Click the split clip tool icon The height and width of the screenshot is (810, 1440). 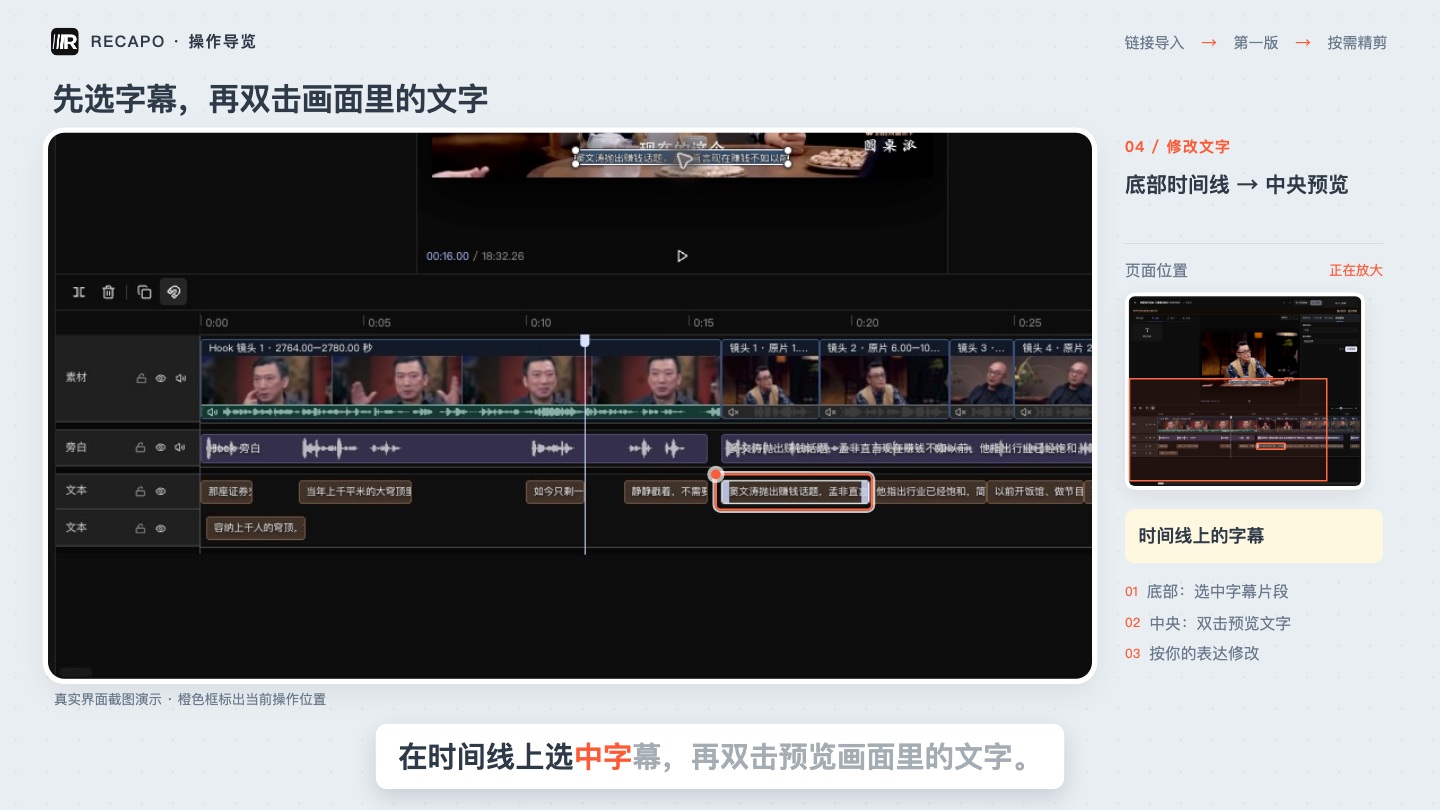click(79, 292)
